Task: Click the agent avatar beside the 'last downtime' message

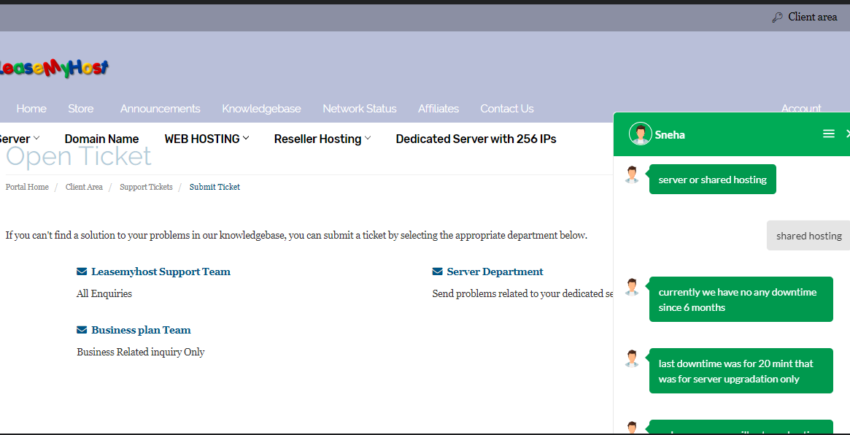Action: tap(632, 359)
